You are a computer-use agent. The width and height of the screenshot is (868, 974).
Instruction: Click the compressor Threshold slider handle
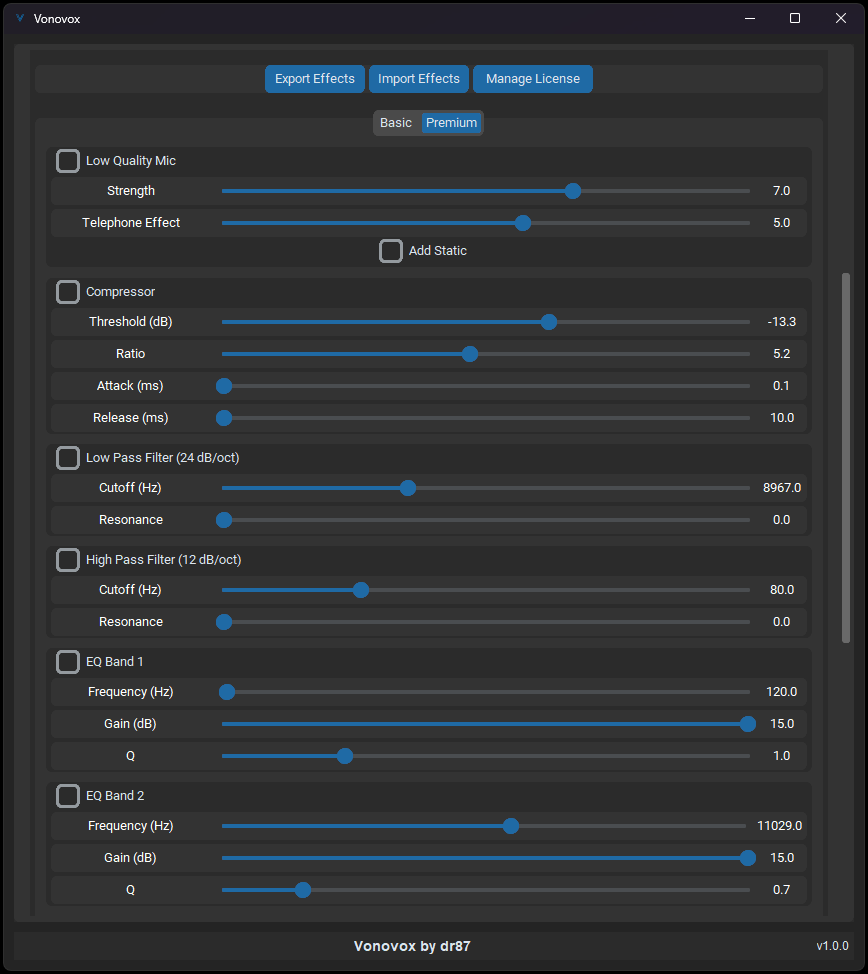tap(549, 322)
